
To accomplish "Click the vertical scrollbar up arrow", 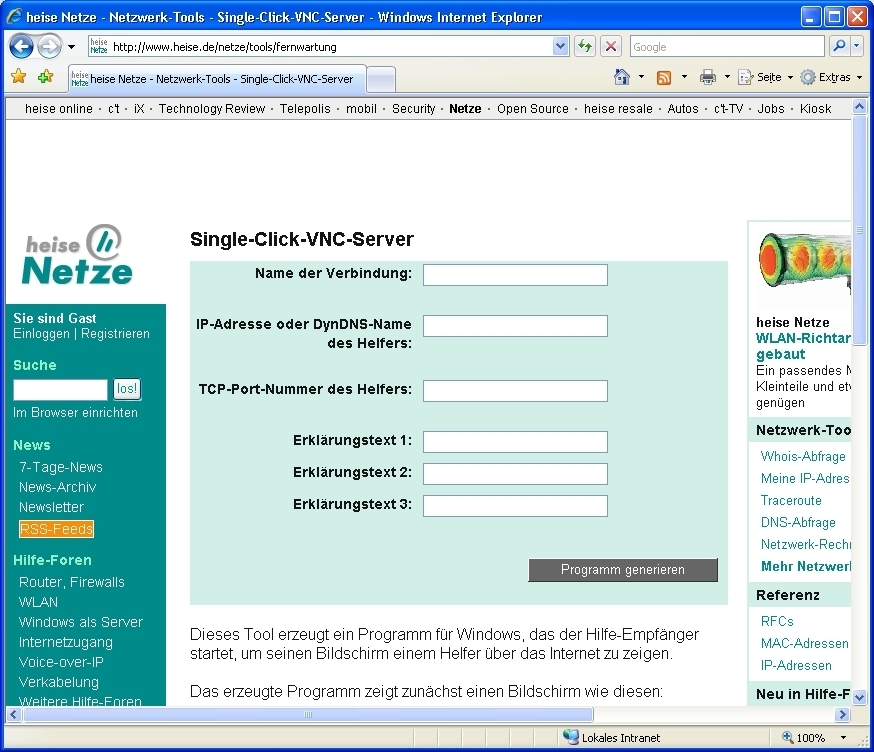I will (860, 106).
